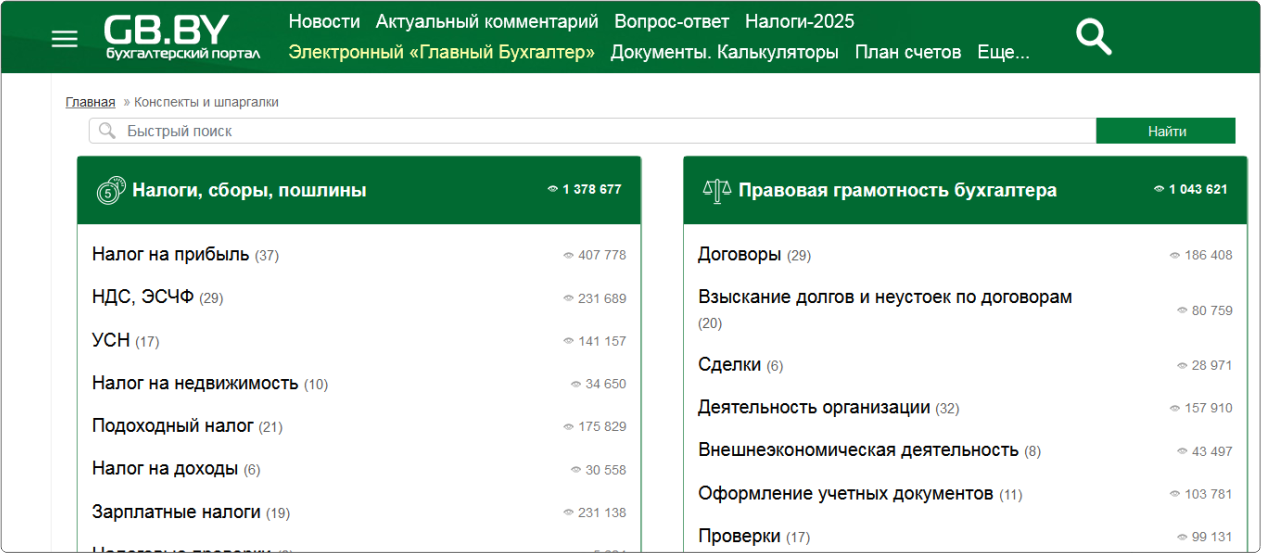Image resolution: width=1261 pixels, height=553 pixels.
Task: Click the coins icon beside Налоги, сборы, пошлины
Action: click(111, 190)
